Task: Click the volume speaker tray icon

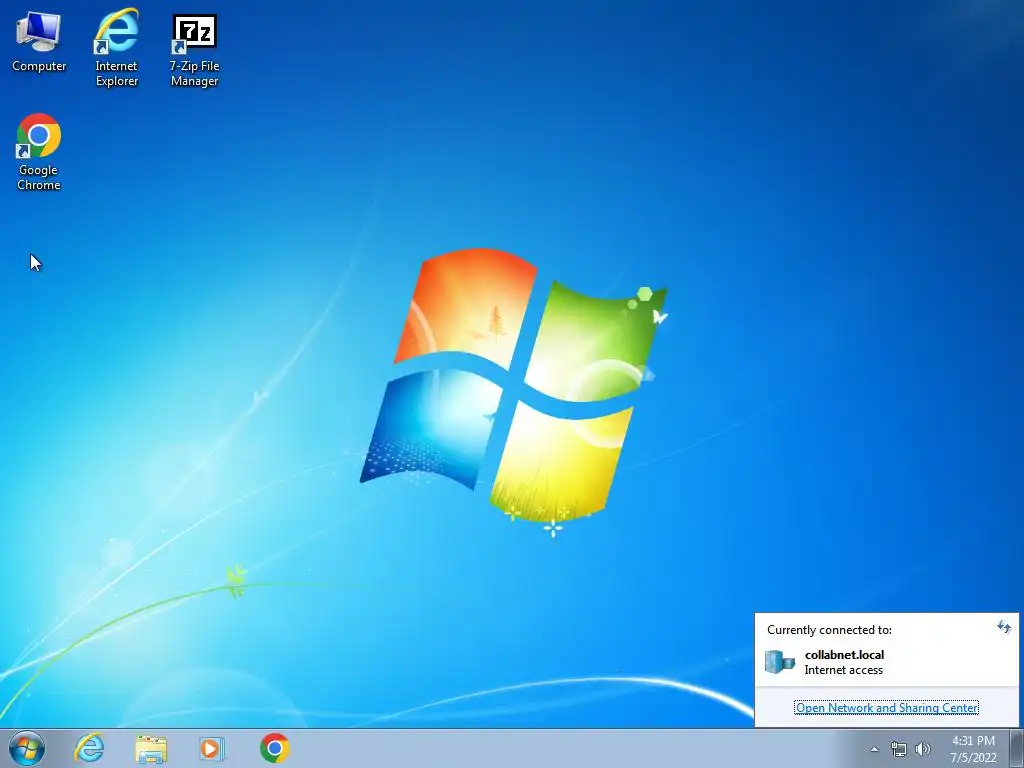Action: pos(923,749)
